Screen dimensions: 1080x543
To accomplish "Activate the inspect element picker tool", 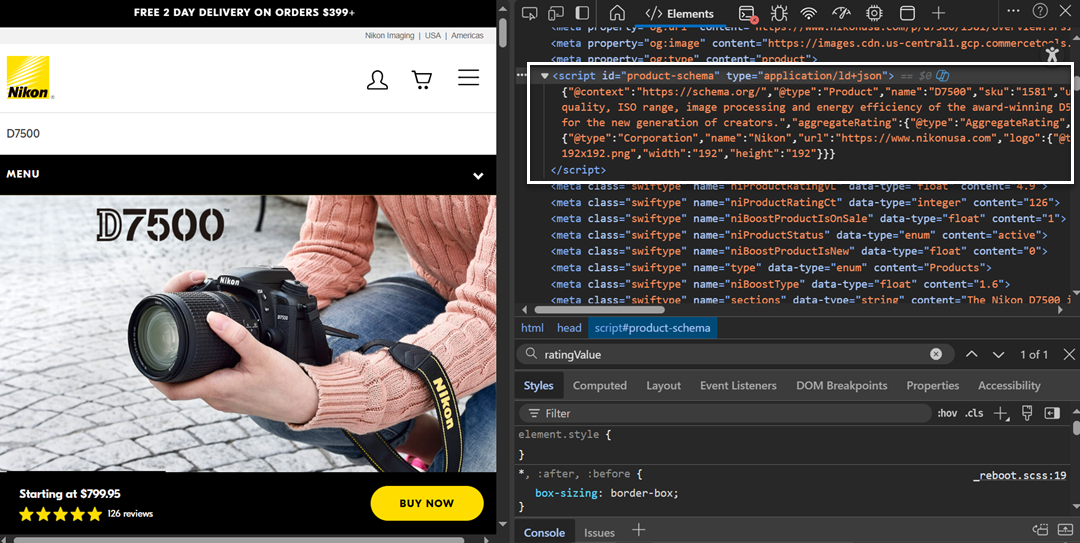I will tap(530, 13).
